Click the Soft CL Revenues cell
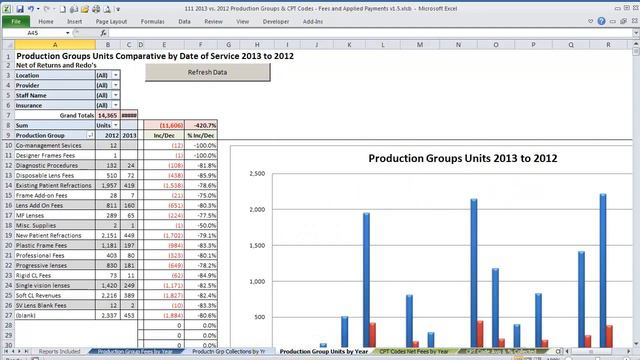The image size is (640, 360). [x=55, y=296]
